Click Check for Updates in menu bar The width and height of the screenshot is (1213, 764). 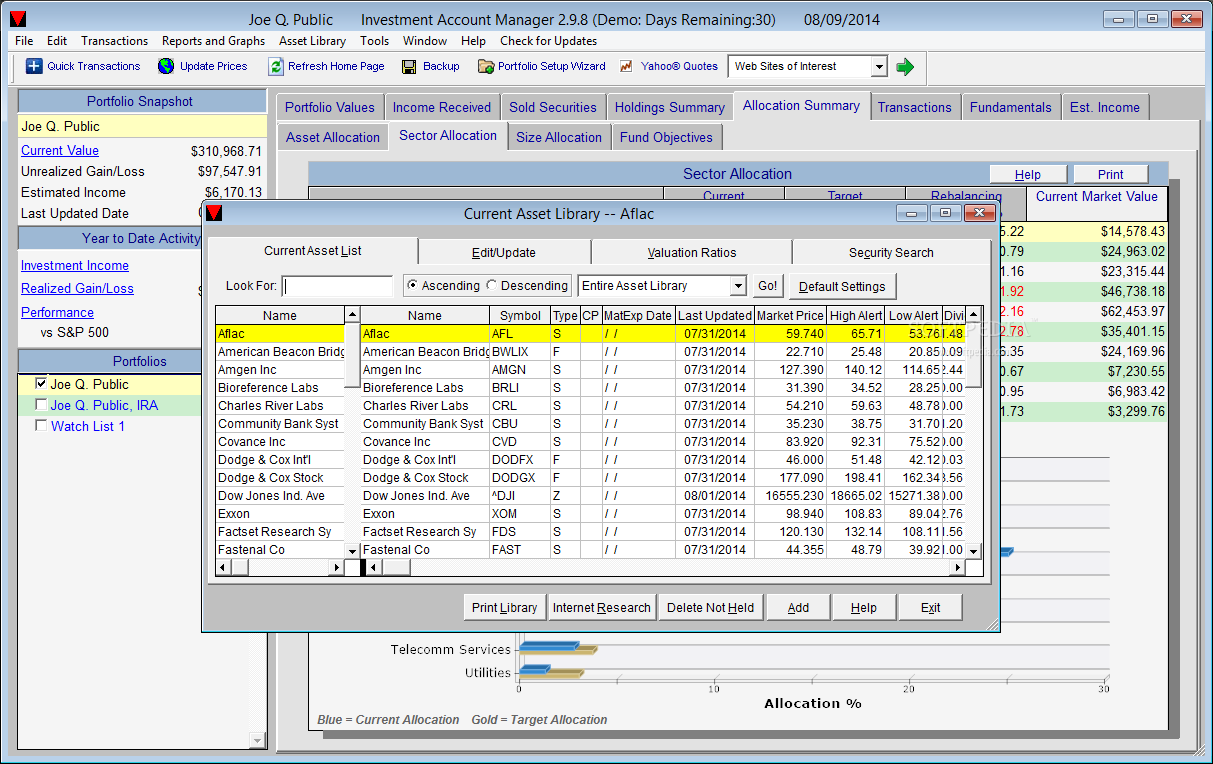tap(548, 41)
